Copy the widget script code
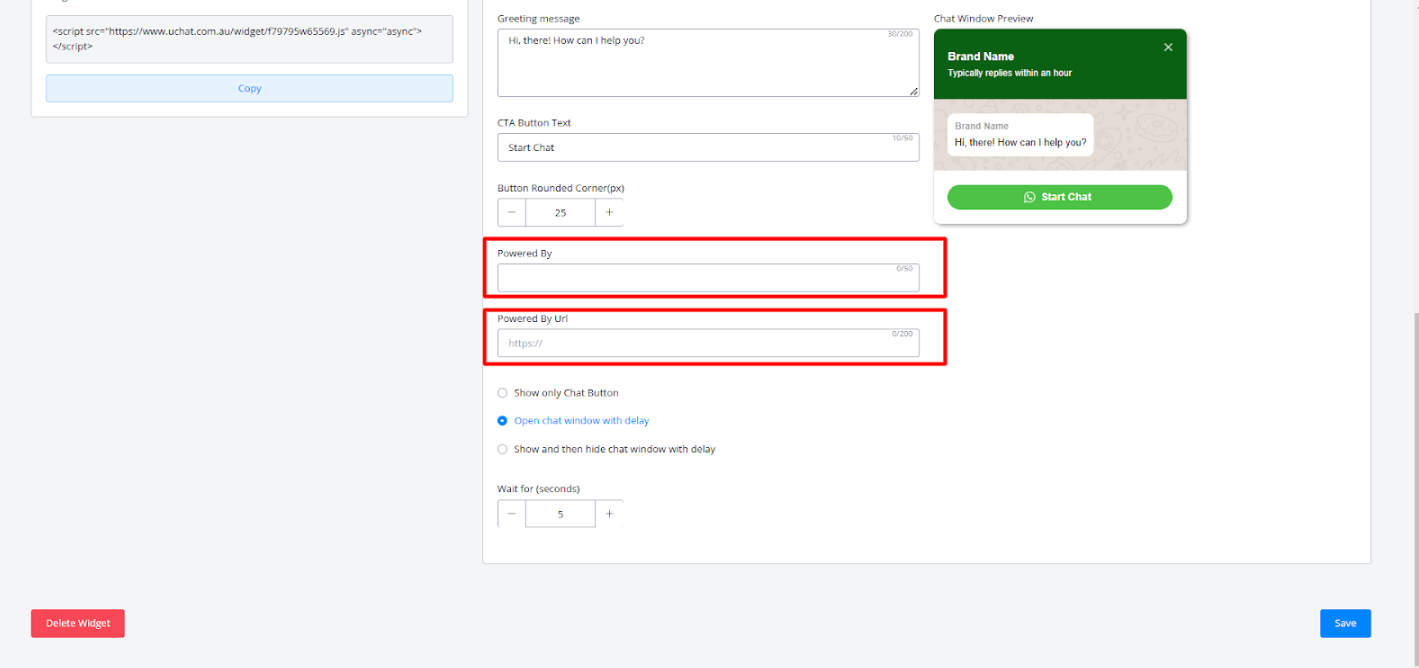This screenshot has width=1419, height=668. click(249, 88)
